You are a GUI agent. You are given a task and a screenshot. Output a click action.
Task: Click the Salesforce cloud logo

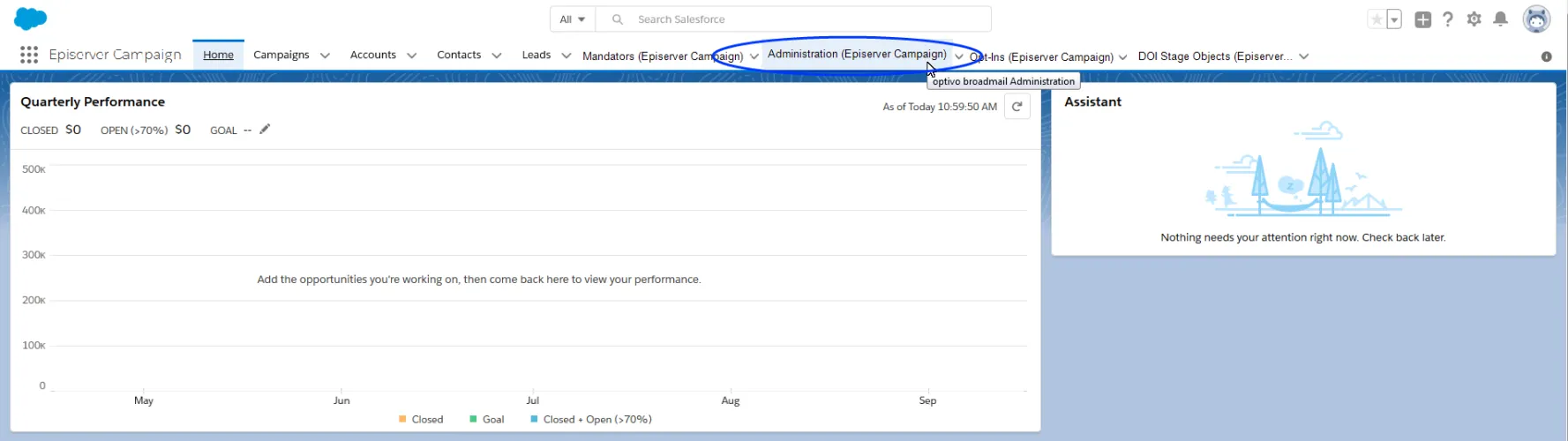[31, 19]
